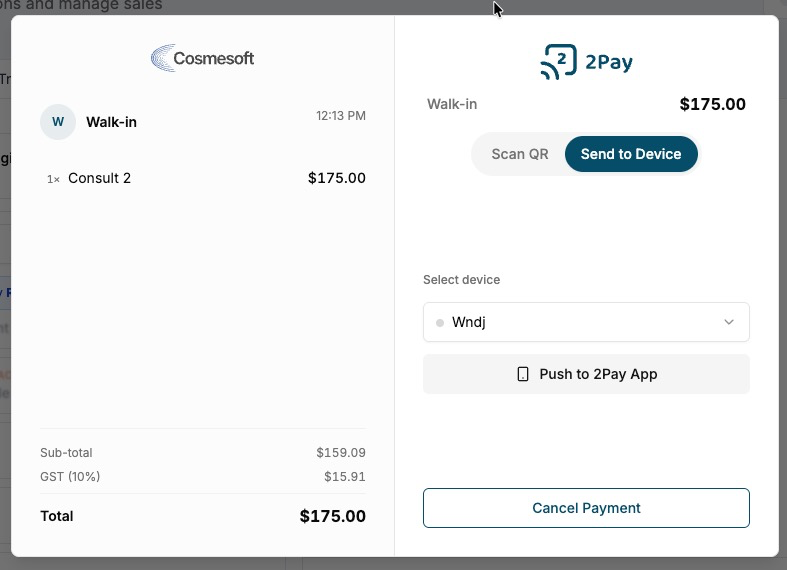Switch to Scan QR mode
Viewport: 787px width, 570px height.
[519, 154]
